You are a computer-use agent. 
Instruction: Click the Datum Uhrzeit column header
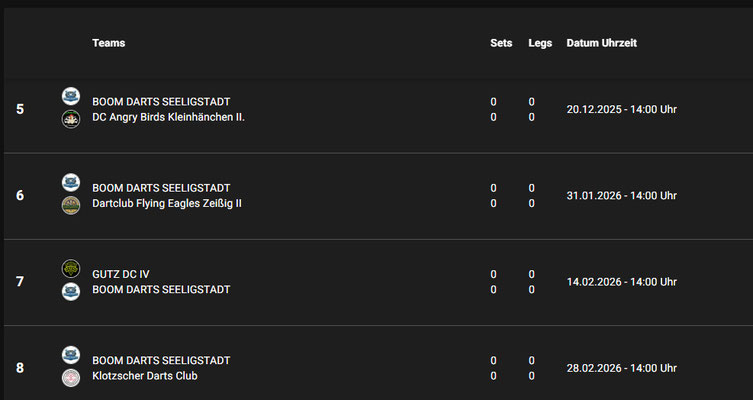602,43
